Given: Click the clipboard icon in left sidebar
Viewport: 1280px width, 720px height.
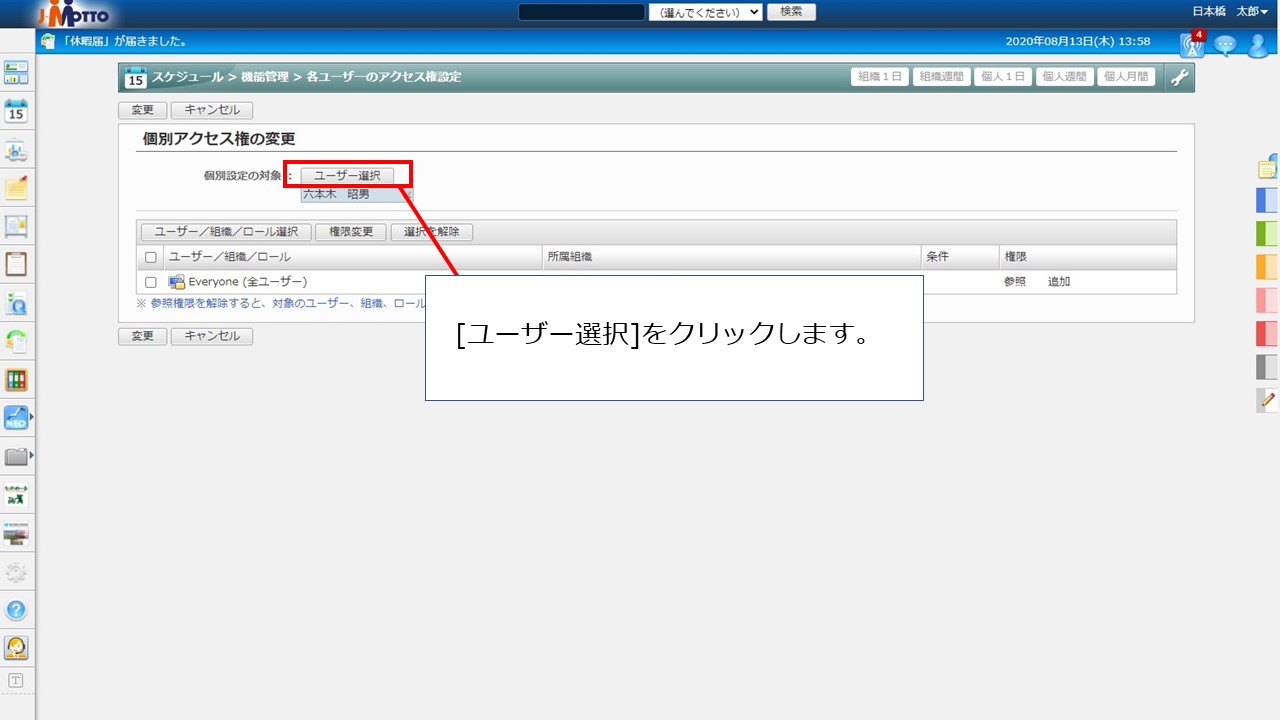Looking at the screenshot, I should pyautogui.click(x=16, y=264).
